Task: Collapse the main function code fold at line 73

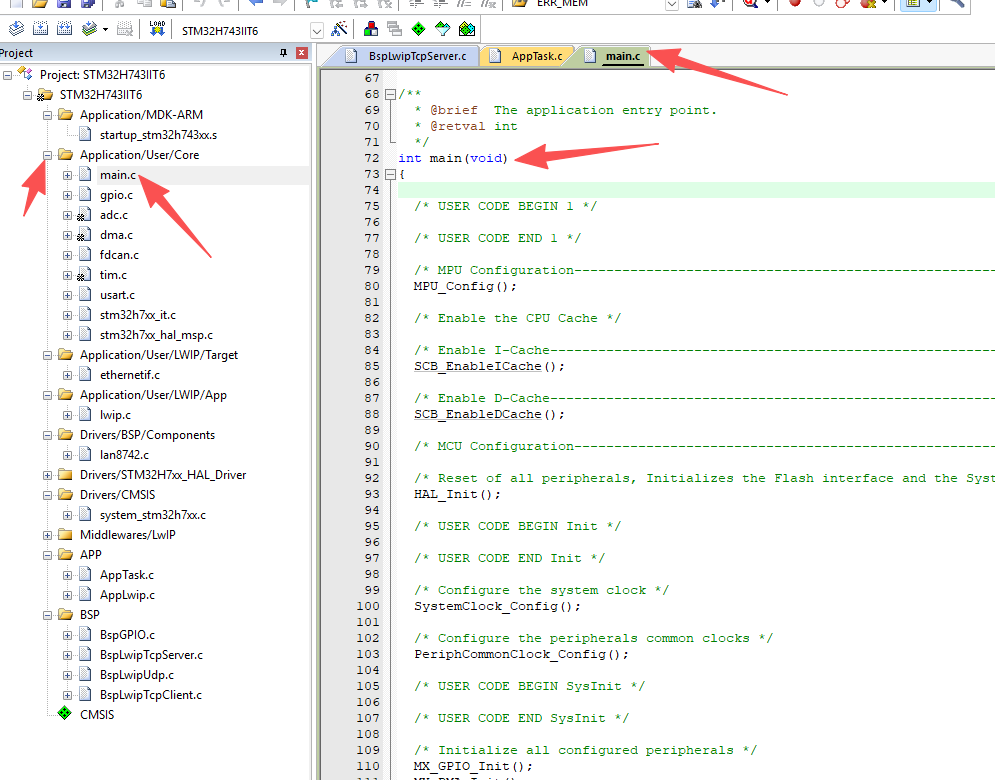Action: tap(389, 174)
